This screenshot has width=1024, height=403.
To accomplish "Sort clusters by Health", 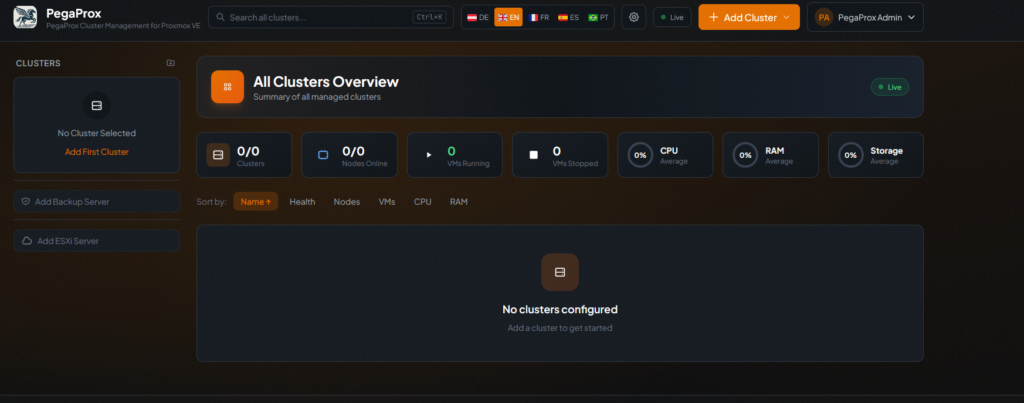I will click(x=302, y=202).
